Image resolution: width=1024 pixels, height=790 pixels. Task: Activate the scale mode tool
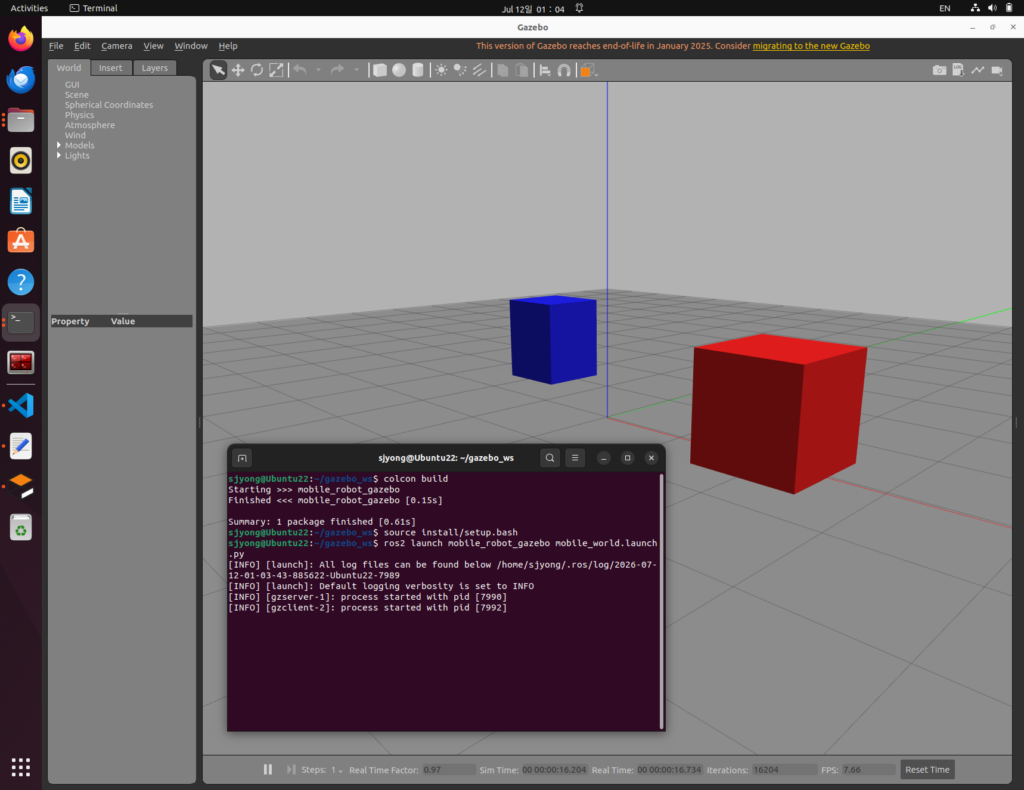[276, 70]
